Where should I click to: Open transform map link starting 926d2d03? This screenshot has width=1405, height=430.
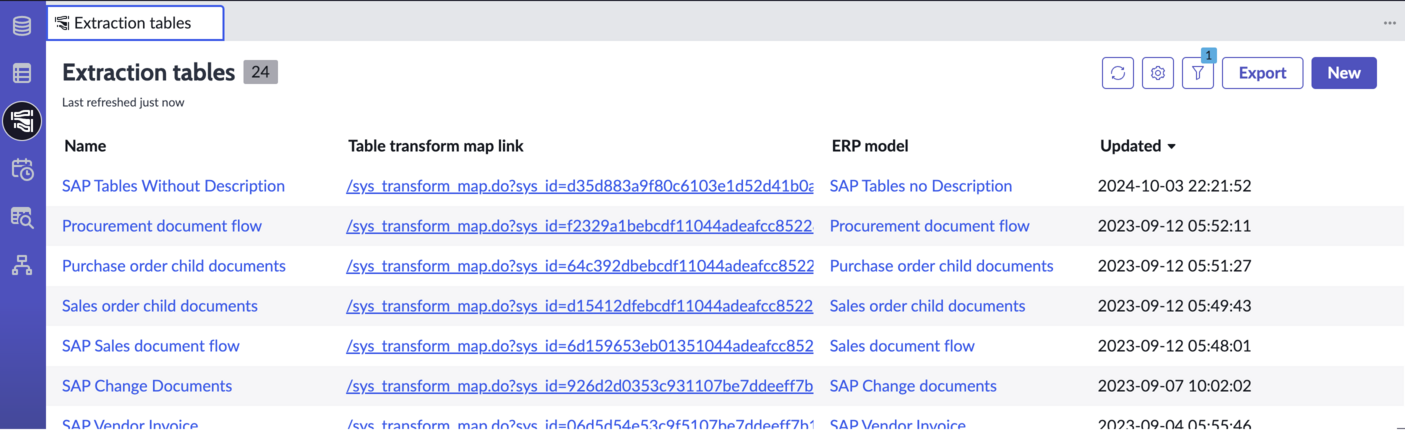click(x=580, y=386)
